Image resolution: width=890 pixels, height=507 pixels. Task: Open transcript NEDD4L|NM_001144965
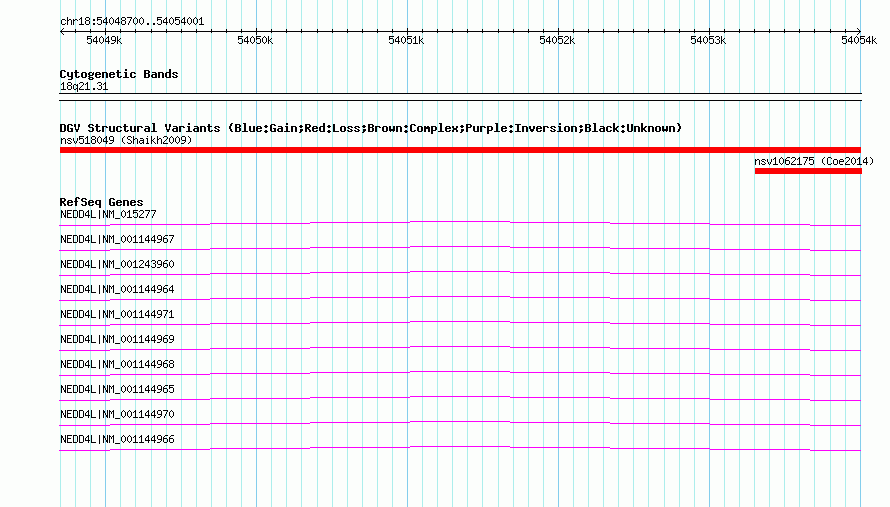pos(117,389)
